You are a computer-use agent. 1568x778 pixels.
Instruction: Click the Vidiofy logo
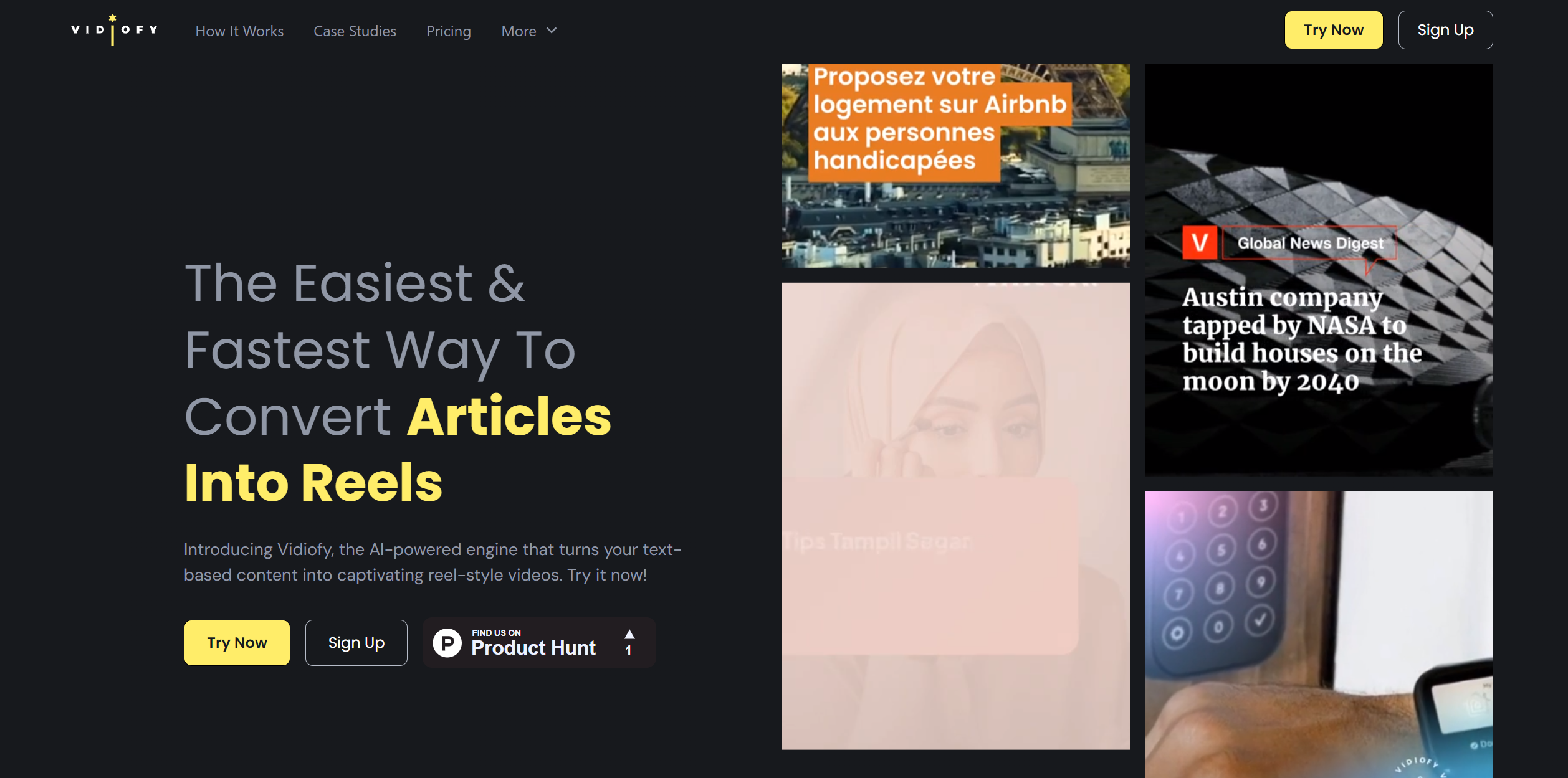click(x=113, y=29)
